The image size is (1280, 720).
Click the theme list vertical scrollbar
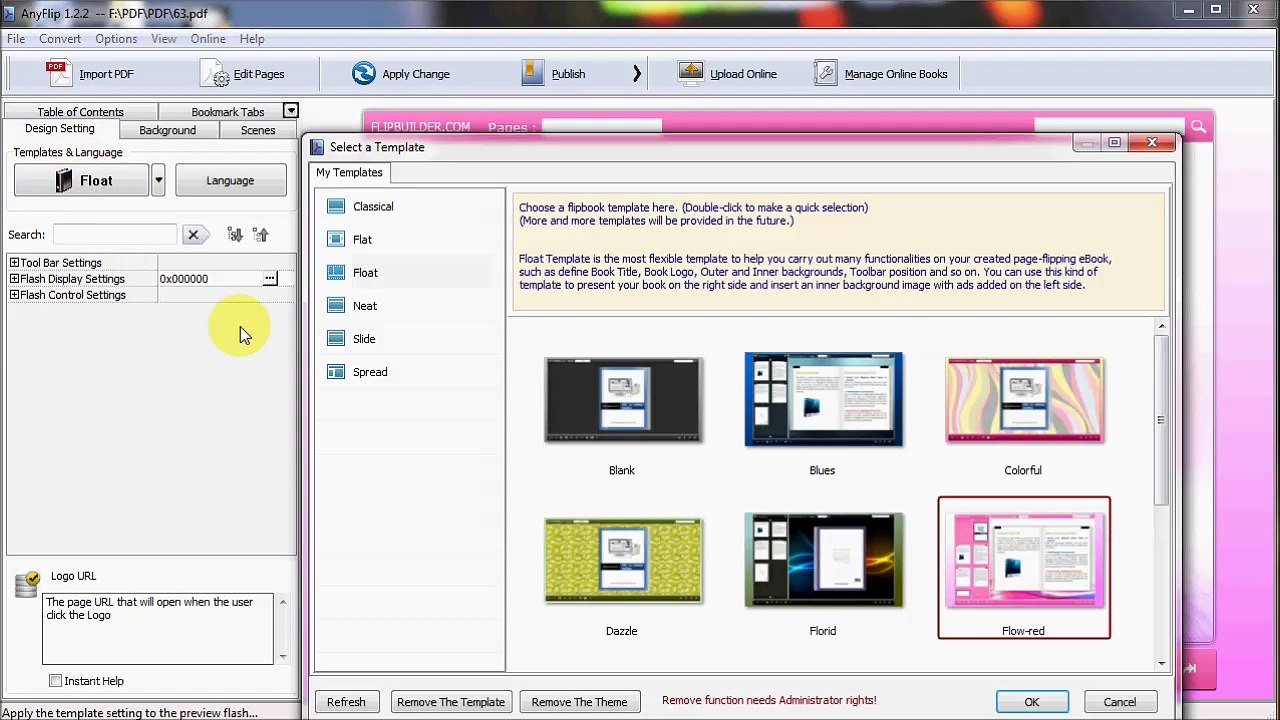pyautogui.click(x=1161, y=420)
